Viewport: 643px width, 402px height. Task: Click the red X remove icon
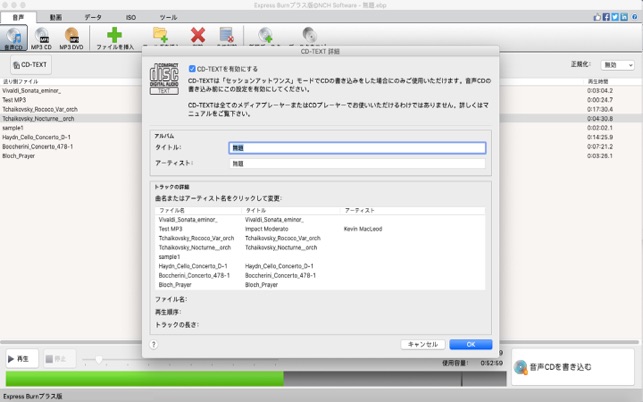198,35
